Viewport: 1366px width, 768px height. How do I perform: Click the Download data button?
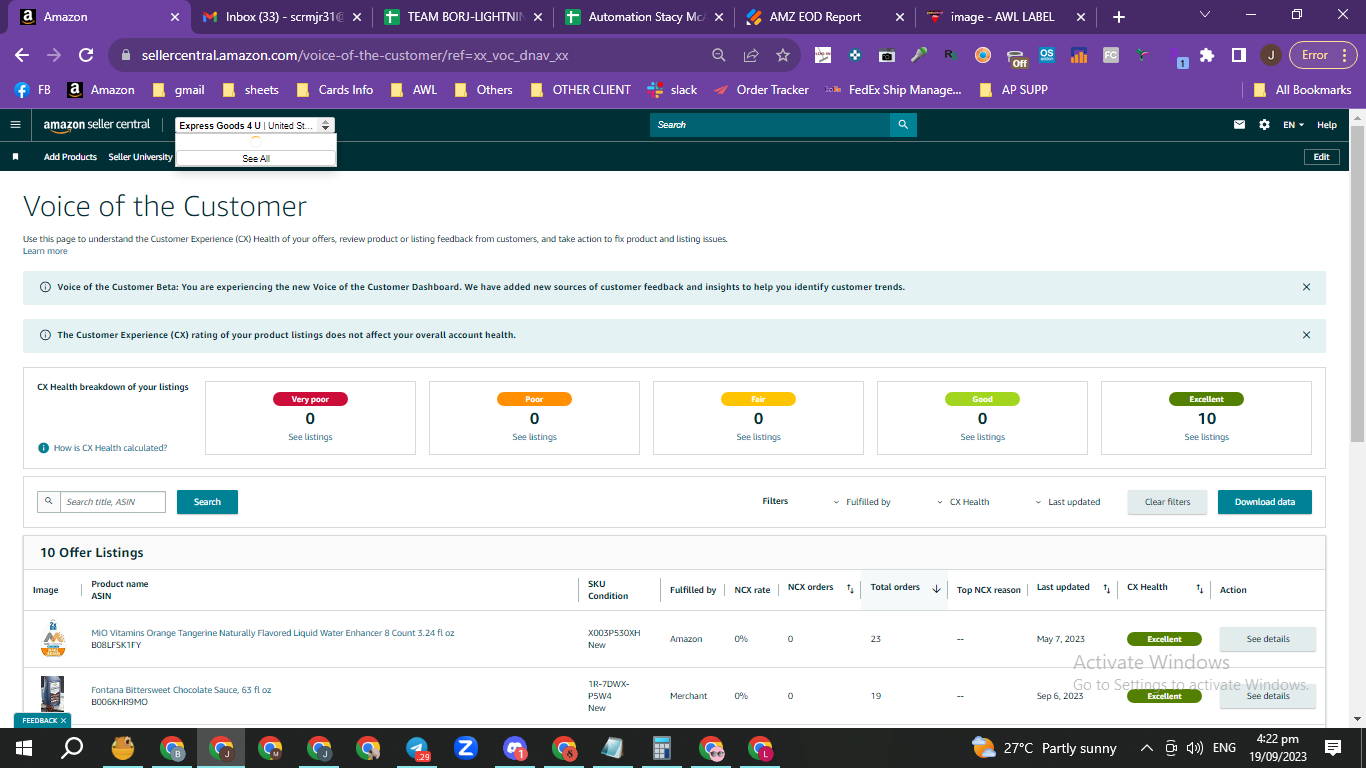pyautogui.click(x=1264, y=502)
